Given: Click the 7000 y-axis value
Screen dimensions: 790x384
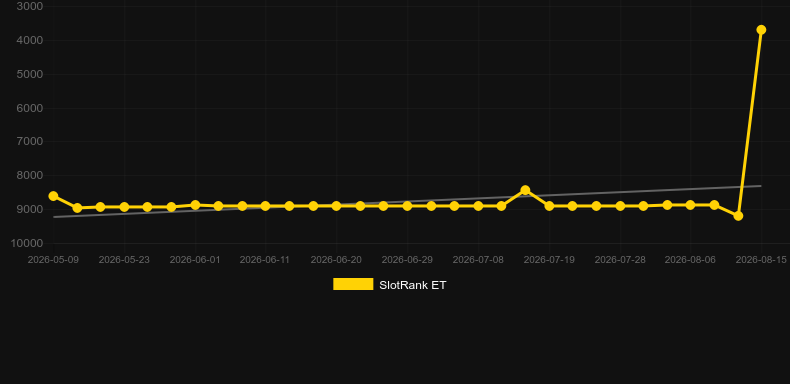Looking at the screenshot, I should coord(30,142).
